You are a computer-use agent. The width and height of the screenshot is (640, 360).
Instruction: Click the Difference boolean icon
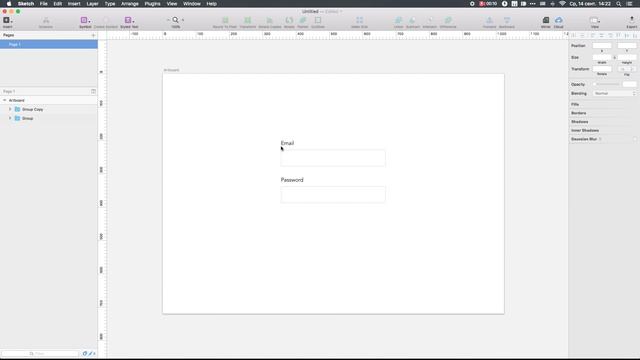tap(448, 20)
